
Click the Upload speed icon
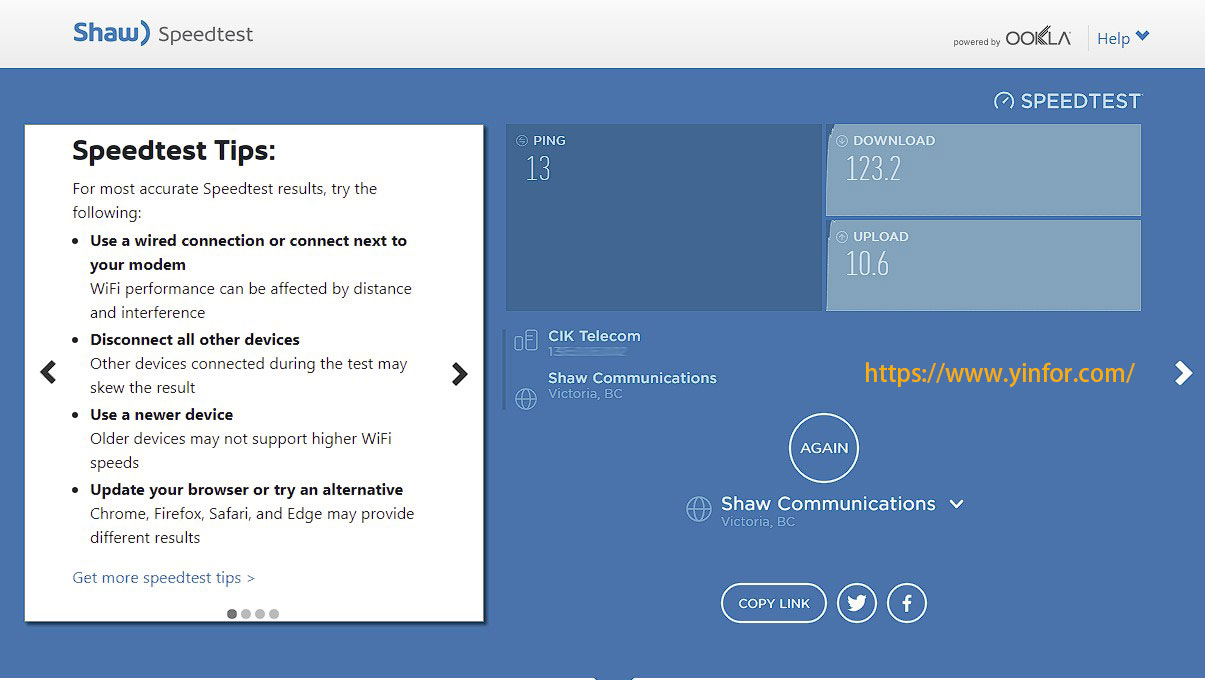coord(843,236)
